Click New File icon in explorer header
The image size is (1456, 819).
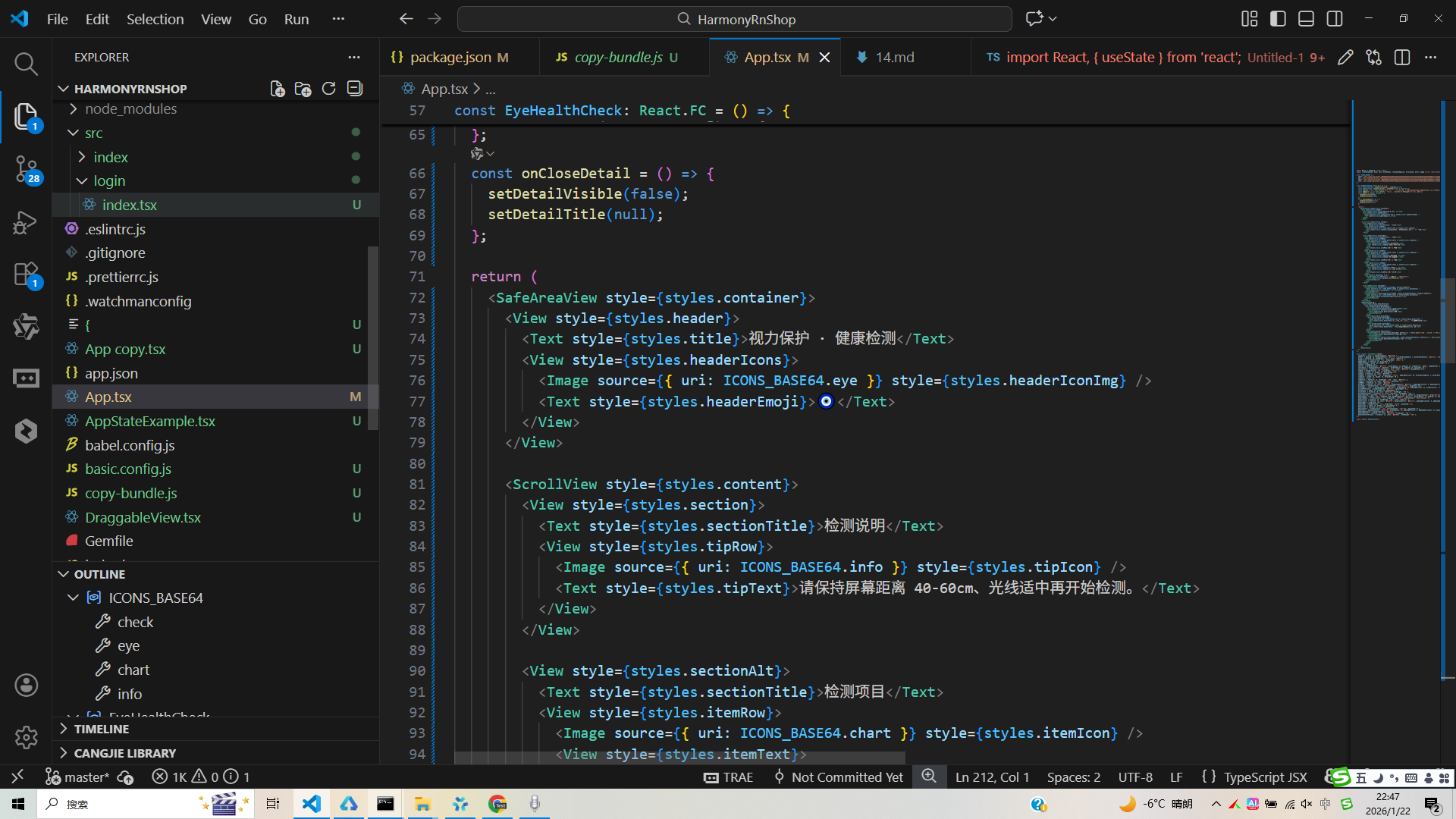(278, 89)
